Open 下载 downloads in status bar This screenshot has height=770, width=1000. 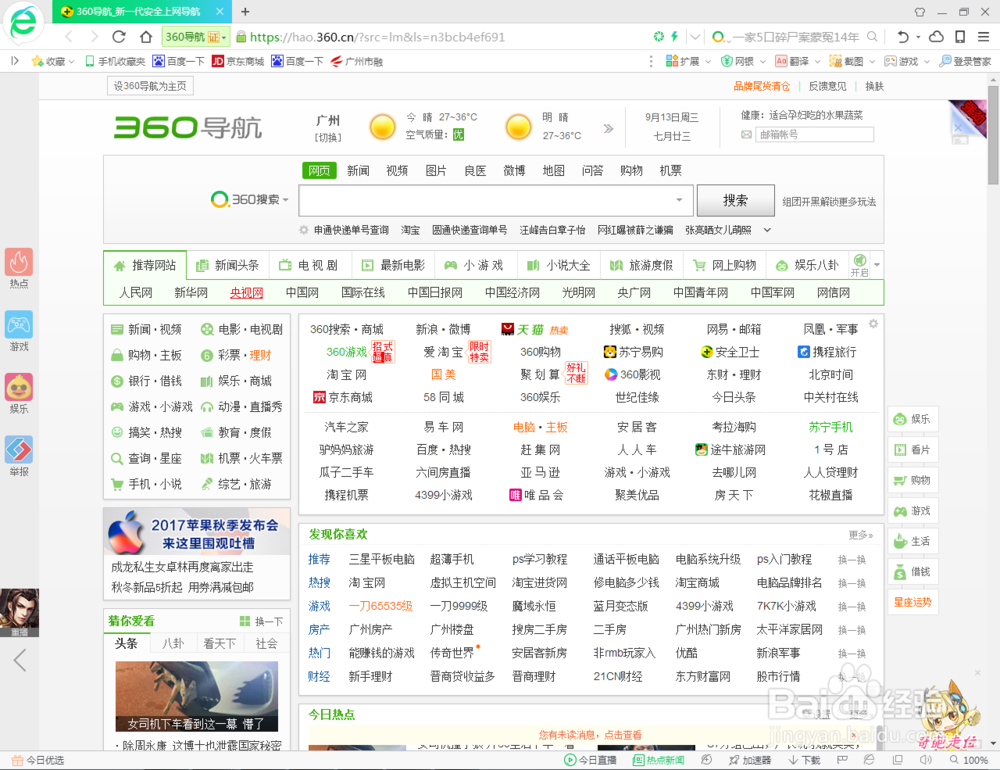point(804,760)
